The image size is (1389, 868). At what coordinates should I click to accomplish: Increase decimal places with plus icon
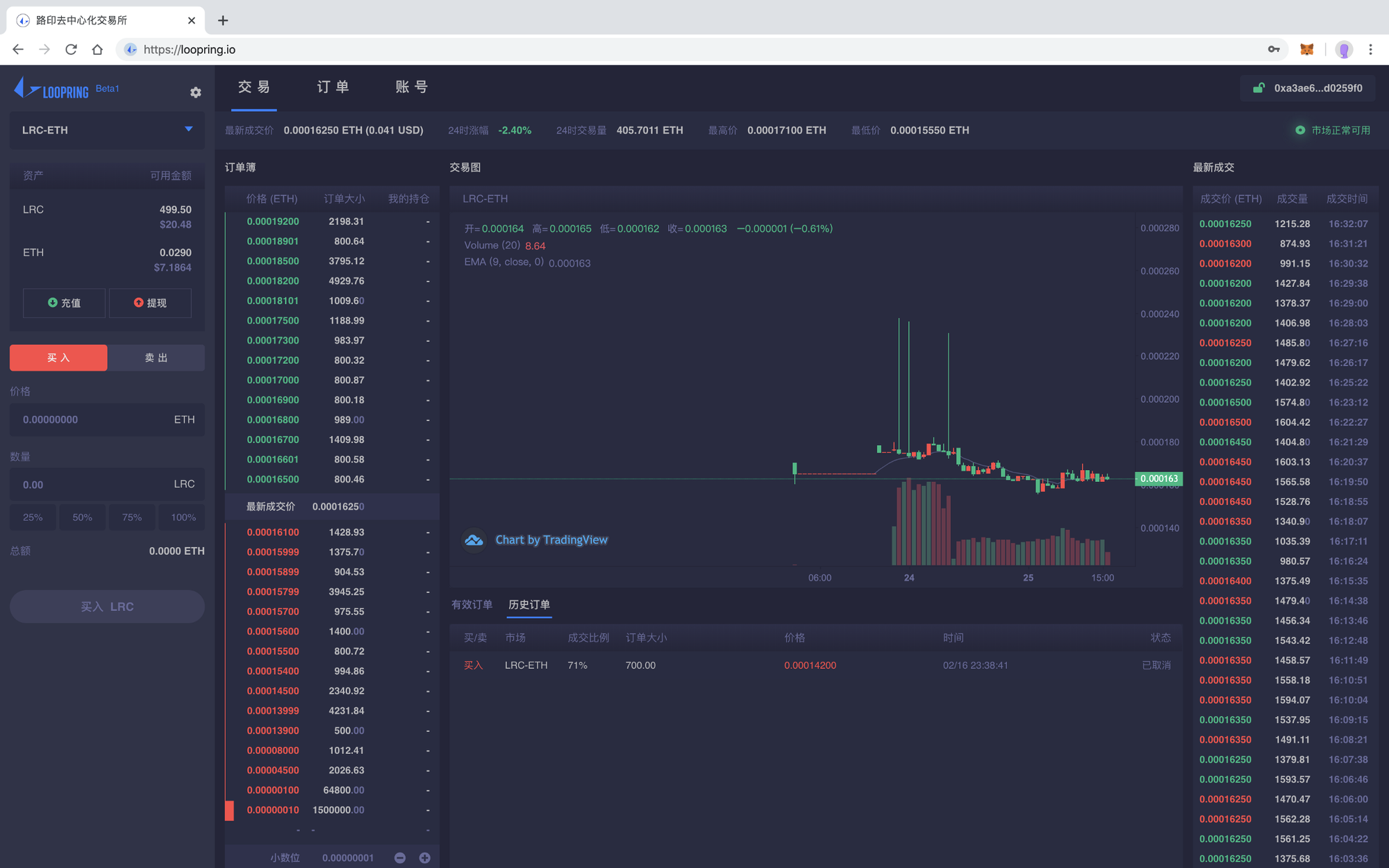tap(425, 858)
